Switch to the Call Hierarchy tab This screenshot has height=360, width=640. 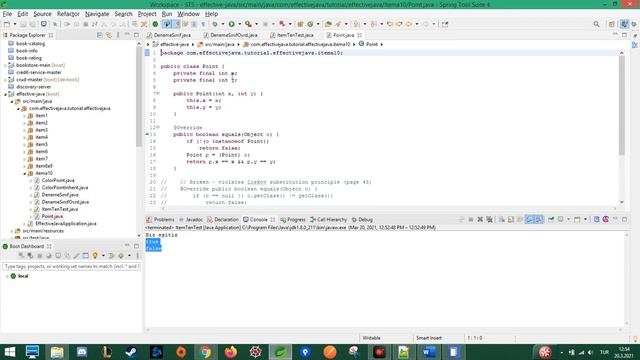tap(329, 220)
